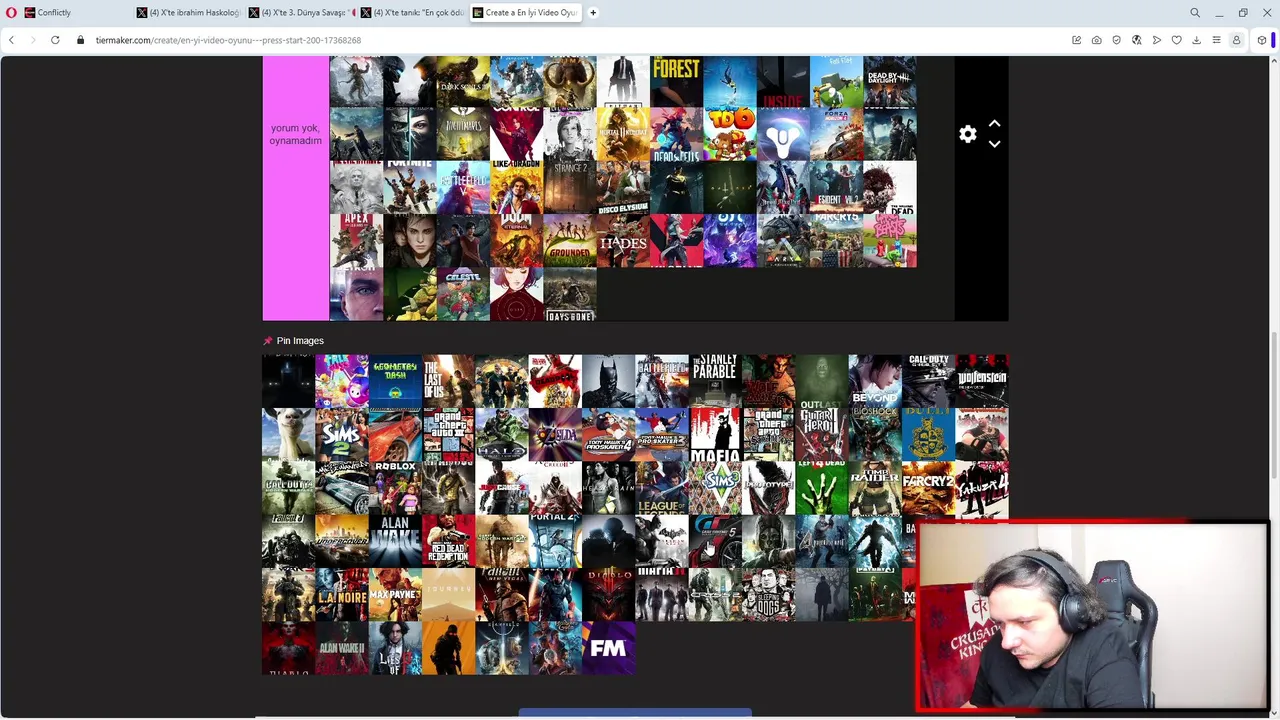Switch to X'te tanık tab
Image resolution: width=1280 pixels, height=720 pixels.
412,13
